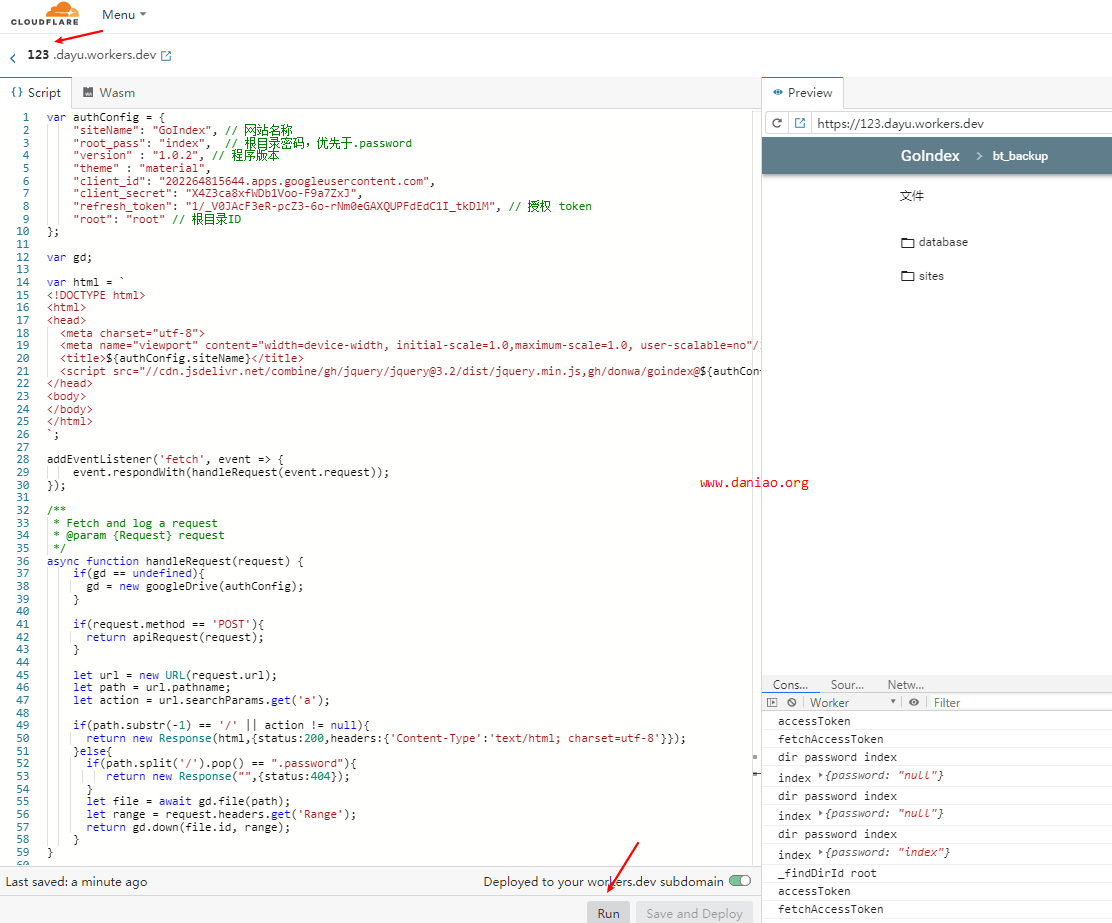Click the "siteName": "GoIndex" code line
Screen dimensions: 1112x923
coord(182,130)
